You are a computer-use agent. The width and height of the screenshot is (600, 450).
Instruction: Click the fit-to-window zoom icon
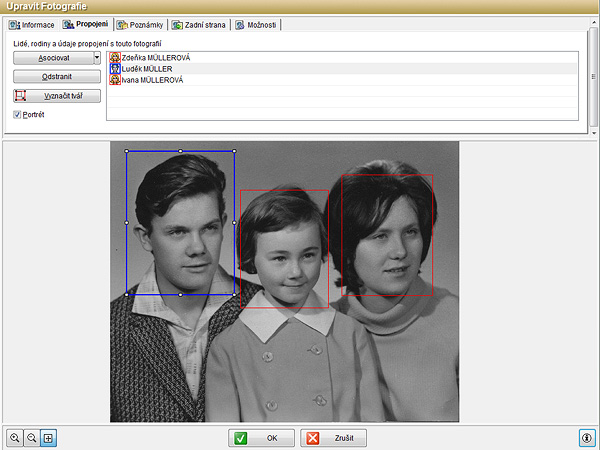pos(48,438)
